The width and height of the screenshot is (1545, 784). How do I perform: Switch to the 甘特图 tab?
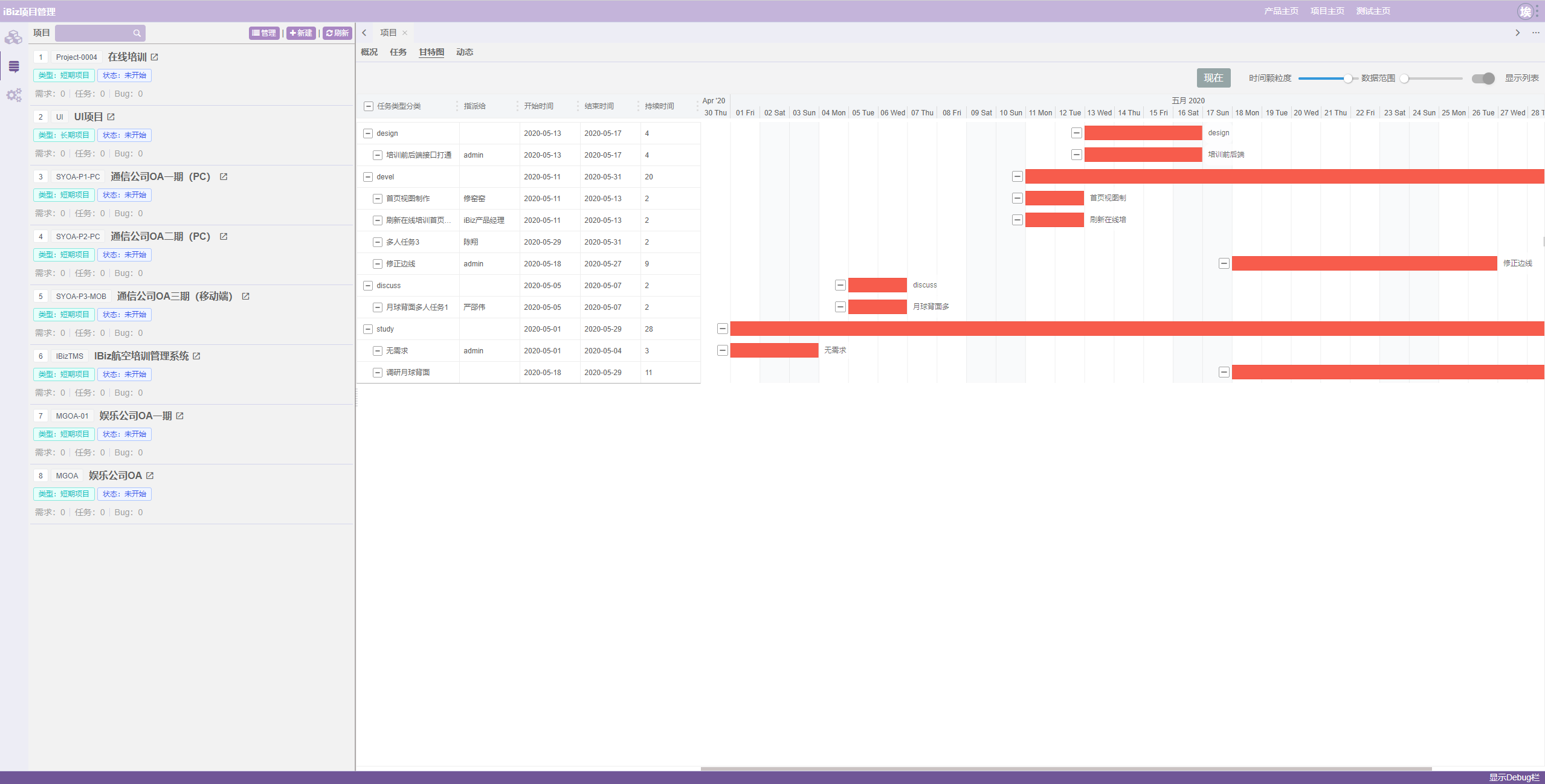pos(431,52)
